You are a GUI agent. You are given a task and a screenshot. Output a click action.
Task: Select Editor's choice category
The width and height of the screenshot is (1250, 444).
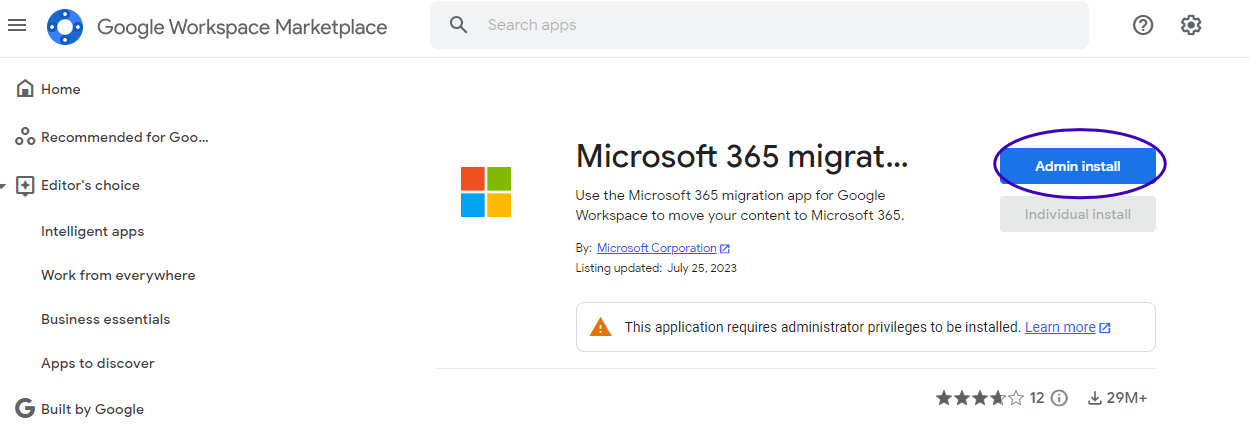(x=90, y=185)
